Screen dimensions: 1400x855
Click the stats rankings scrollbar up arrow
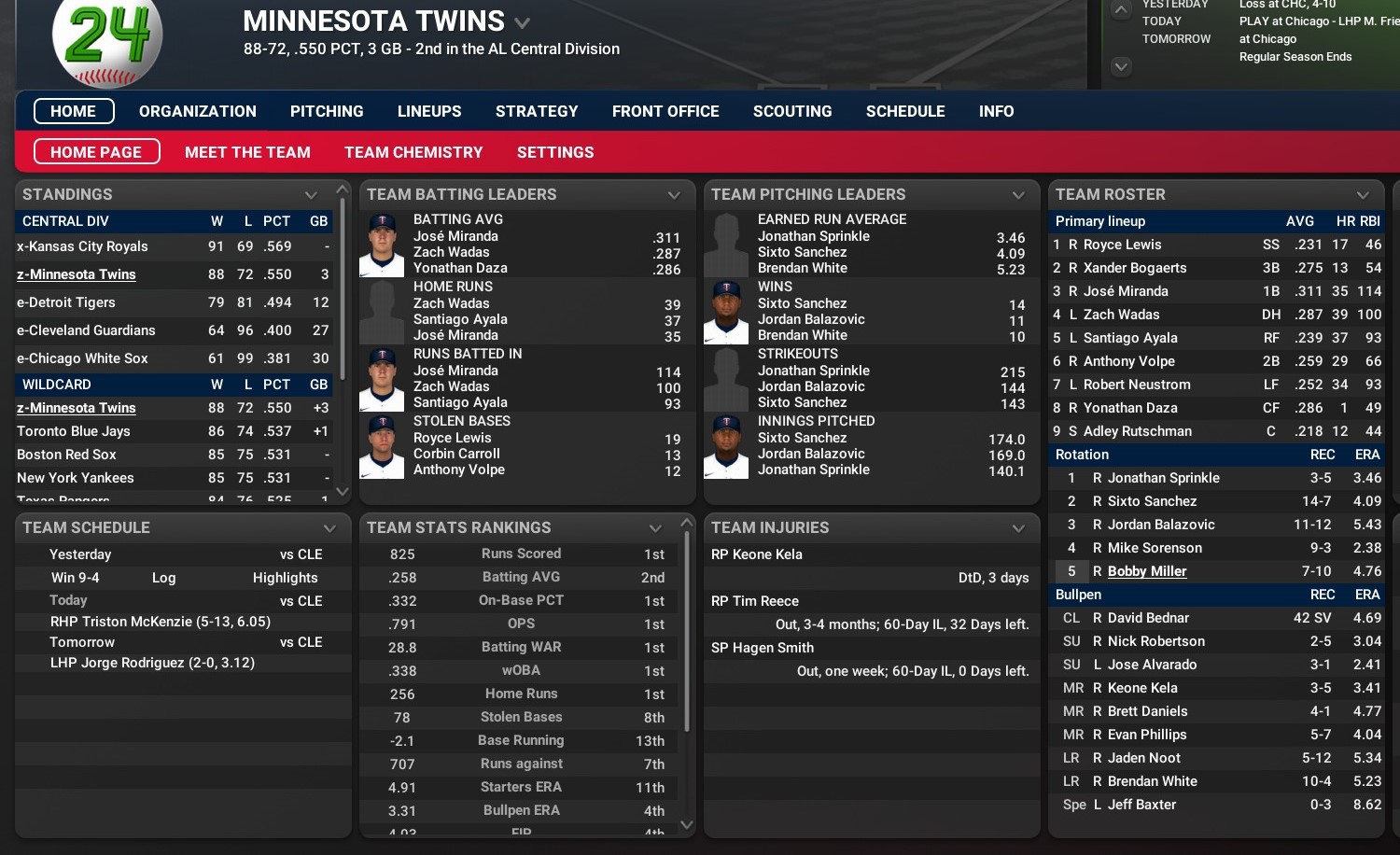687,522
